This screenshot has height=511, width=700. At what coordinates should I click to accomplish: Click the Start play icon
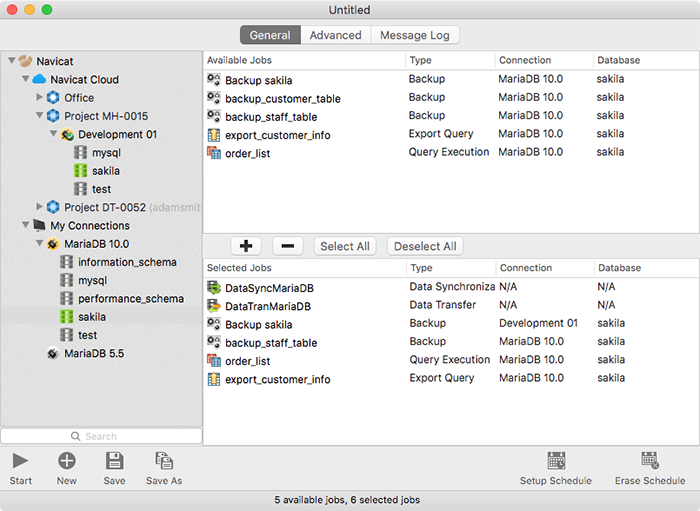20,461
